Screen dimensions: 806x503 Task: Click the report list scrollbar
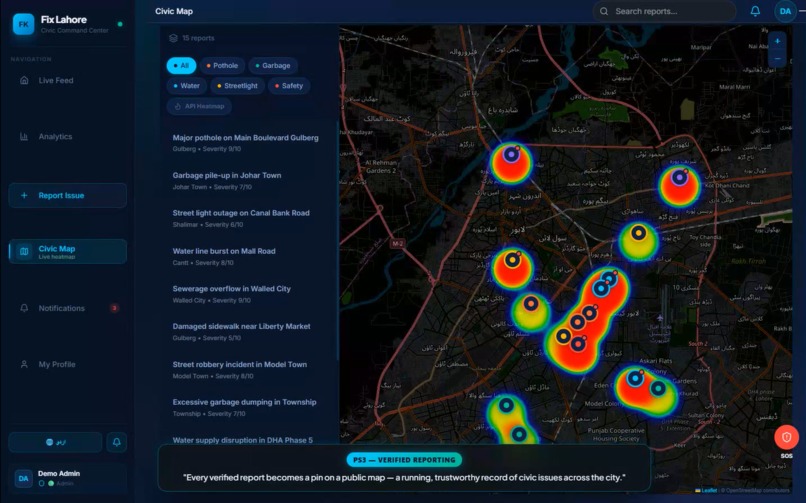[x=337, y=241]
